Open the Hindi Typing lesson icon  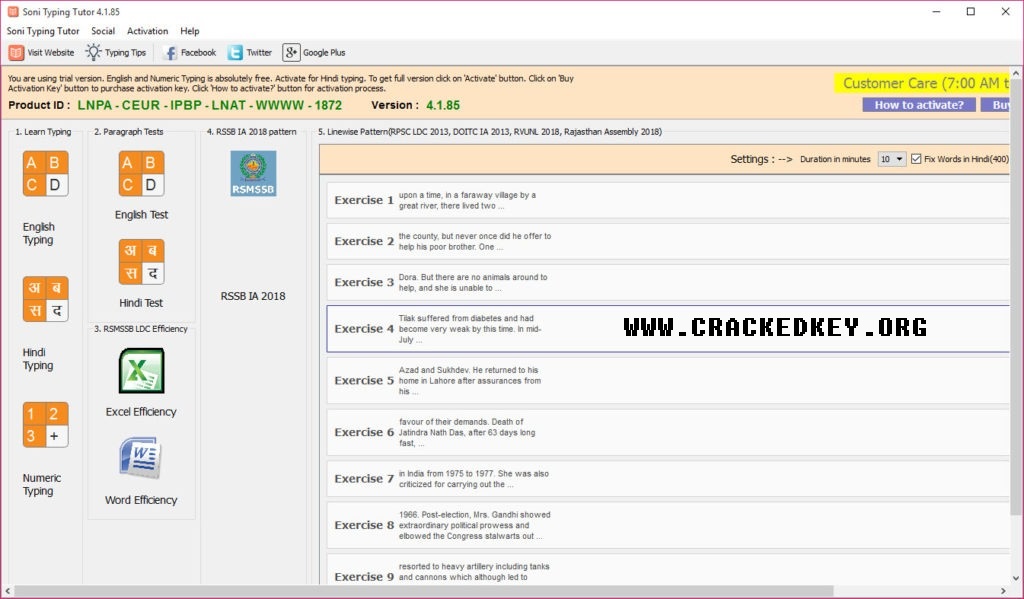pos(45,299)
